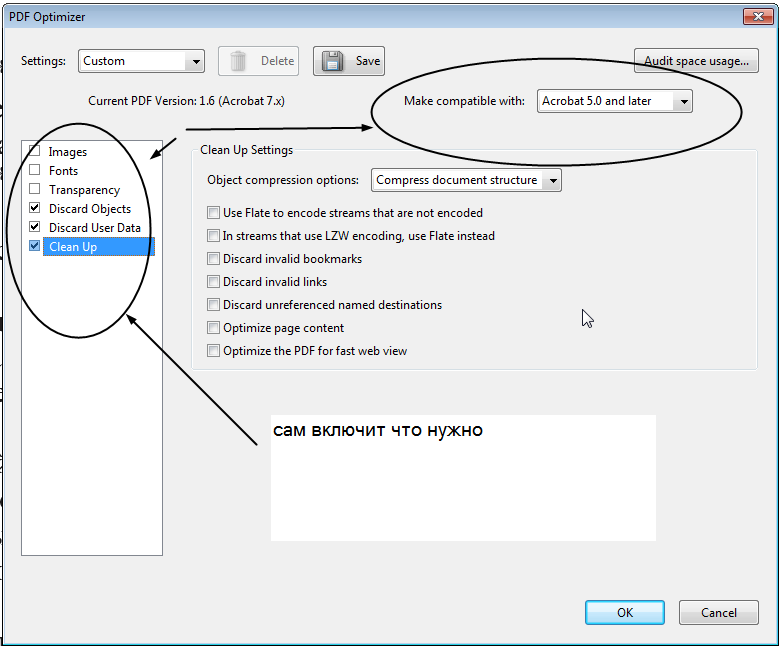Select the Transparency panel item
779x646 pixels.
point(84,190)
